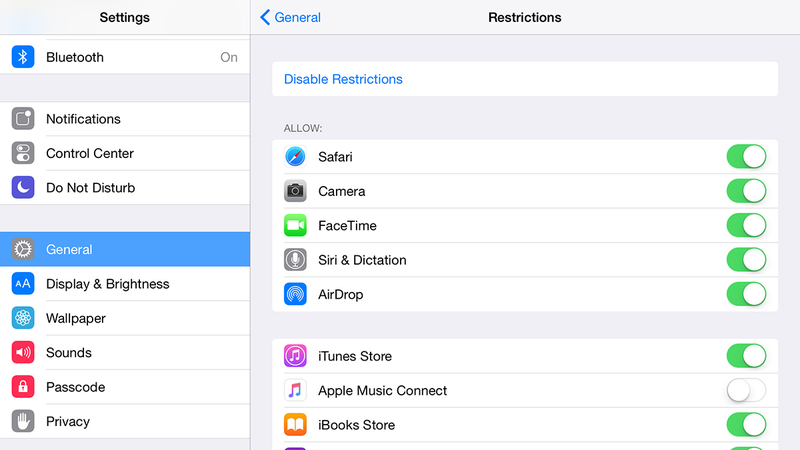Tap the Display & Brightness AA icon

click(23, 284)
